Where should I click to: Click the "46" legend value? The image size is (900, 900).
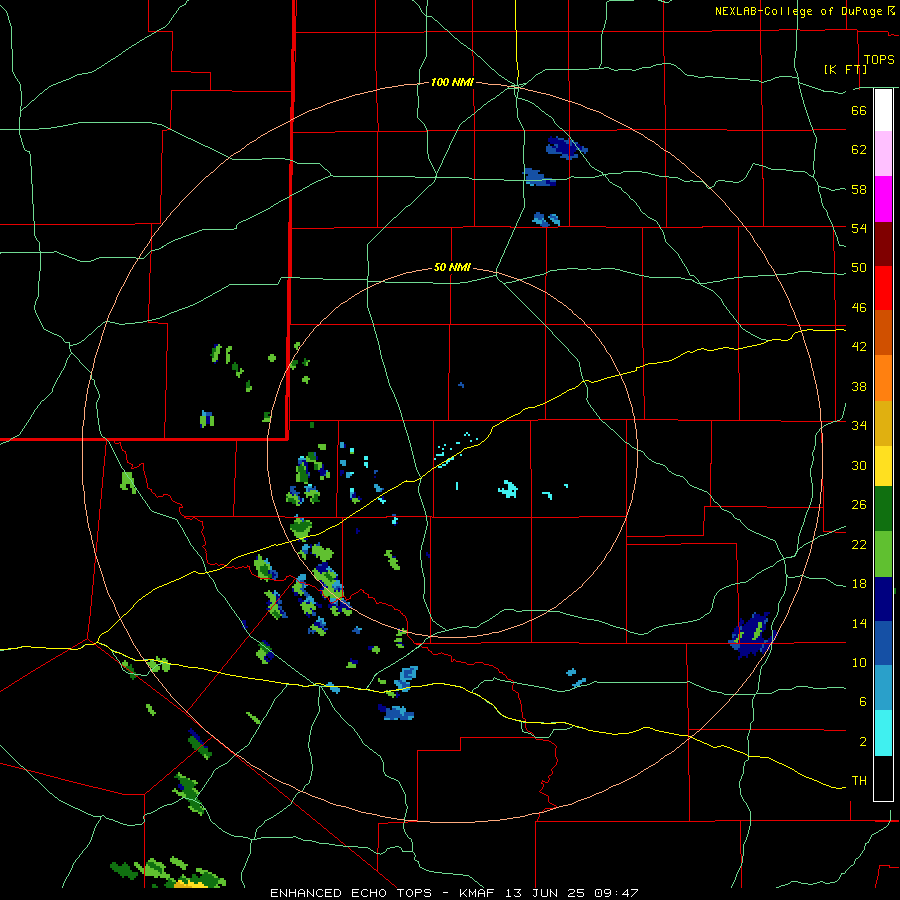[x=859, y=308]
